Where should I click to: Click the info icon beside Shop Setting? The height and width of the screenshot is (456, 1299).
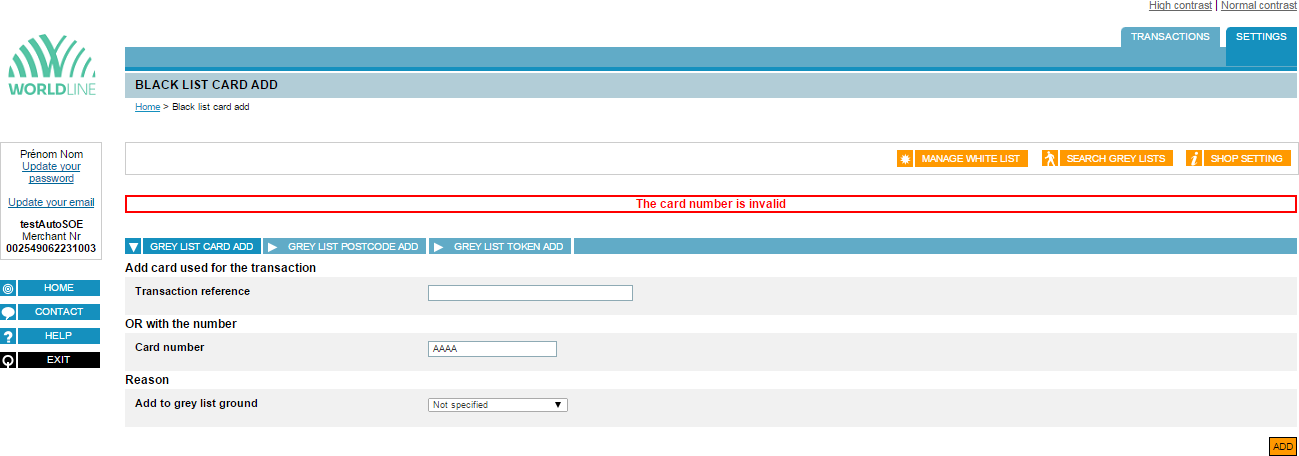pyautogui.click(x=1194, y=158)
